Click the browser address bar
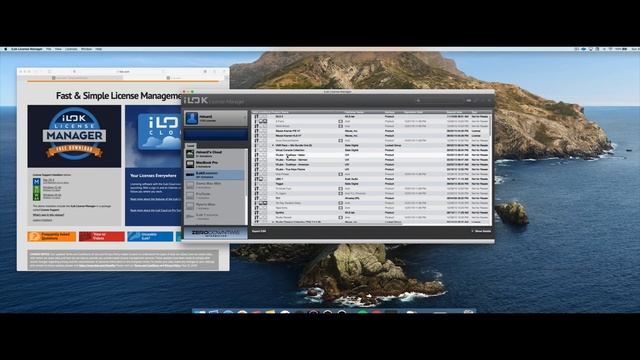This screenshot has height=360, width=640. click(124, 71)
